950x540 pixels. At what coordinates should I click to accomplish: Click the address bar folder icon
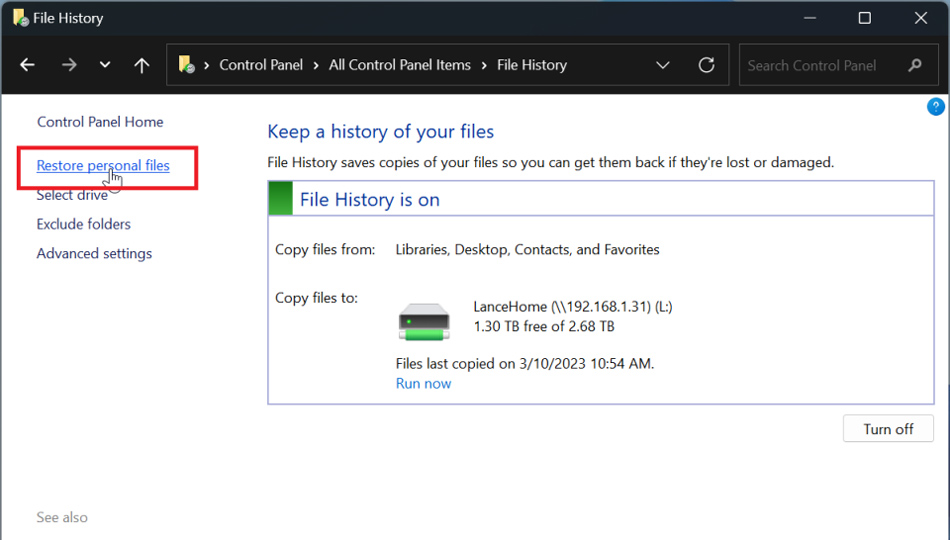[186, 65]
